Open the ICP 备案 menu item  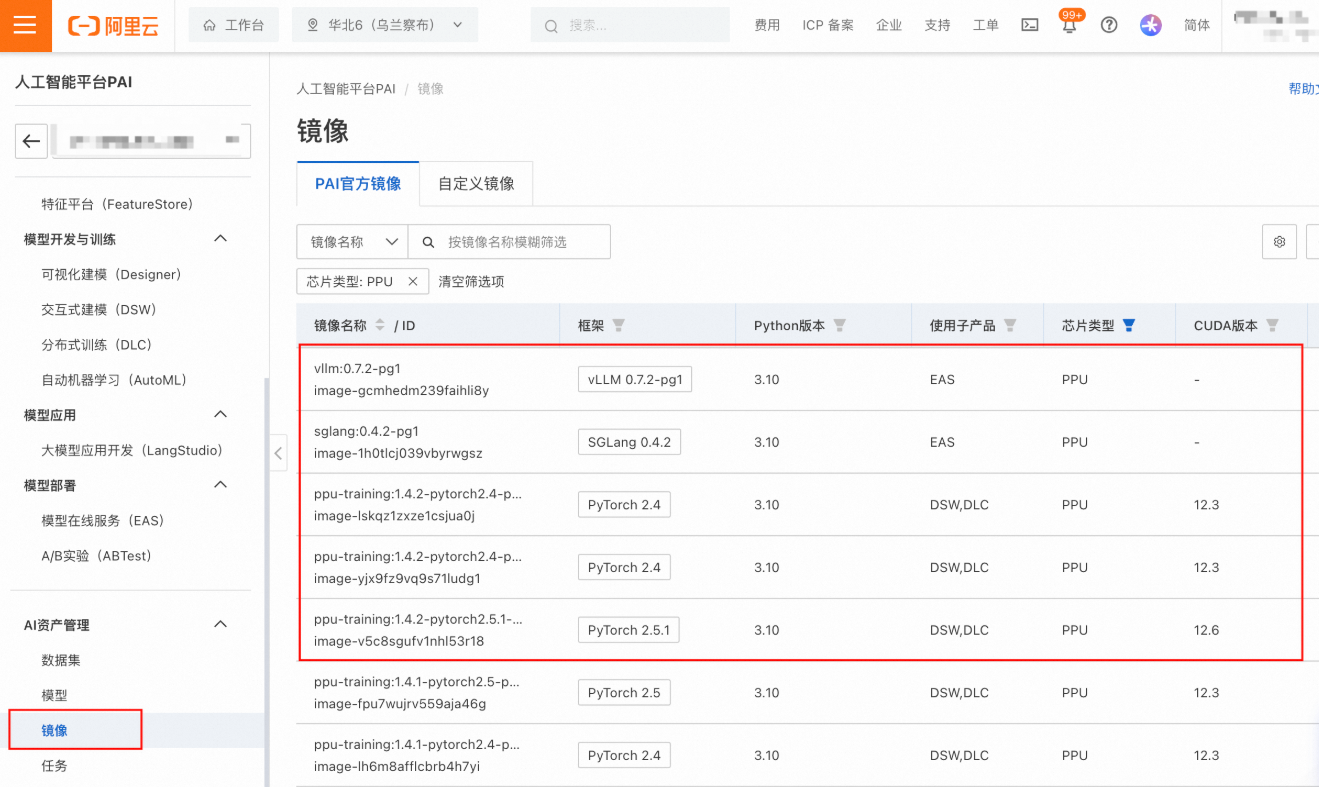(x=828, y=25)
